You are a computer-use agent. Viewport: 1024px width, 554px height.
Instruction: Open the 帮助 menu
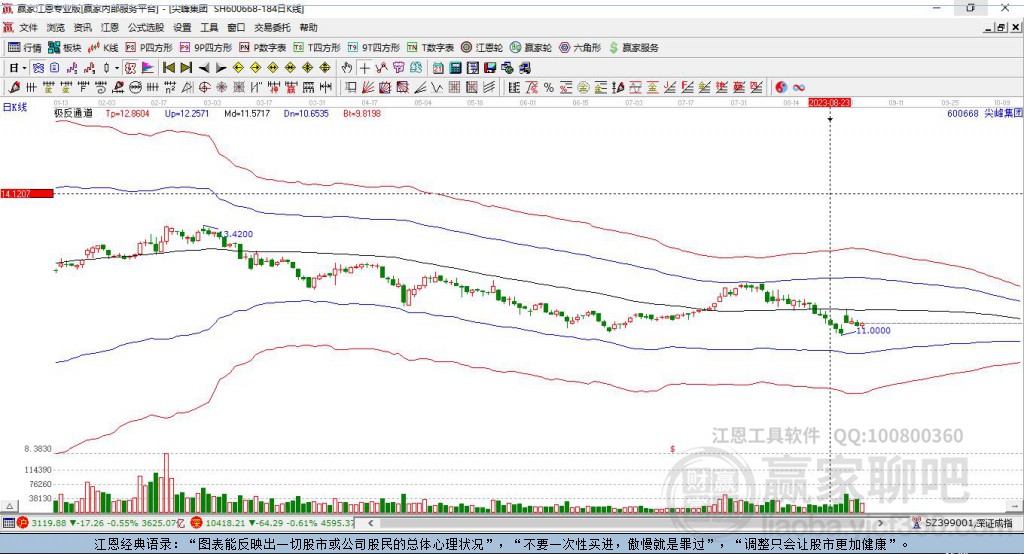coord(308,27)
